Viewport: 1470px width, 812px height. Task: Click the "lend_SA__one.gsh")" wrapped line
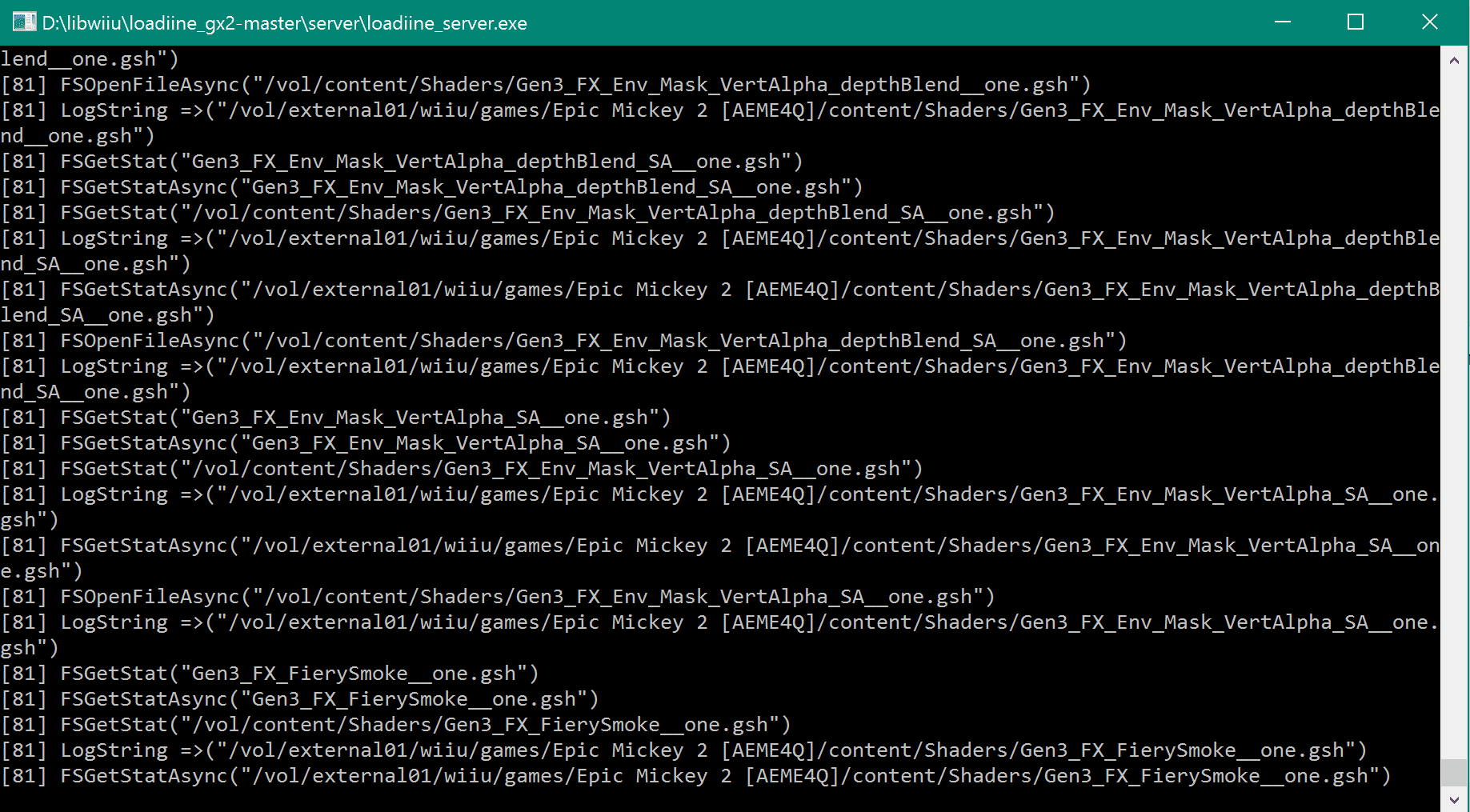point(107,315)
